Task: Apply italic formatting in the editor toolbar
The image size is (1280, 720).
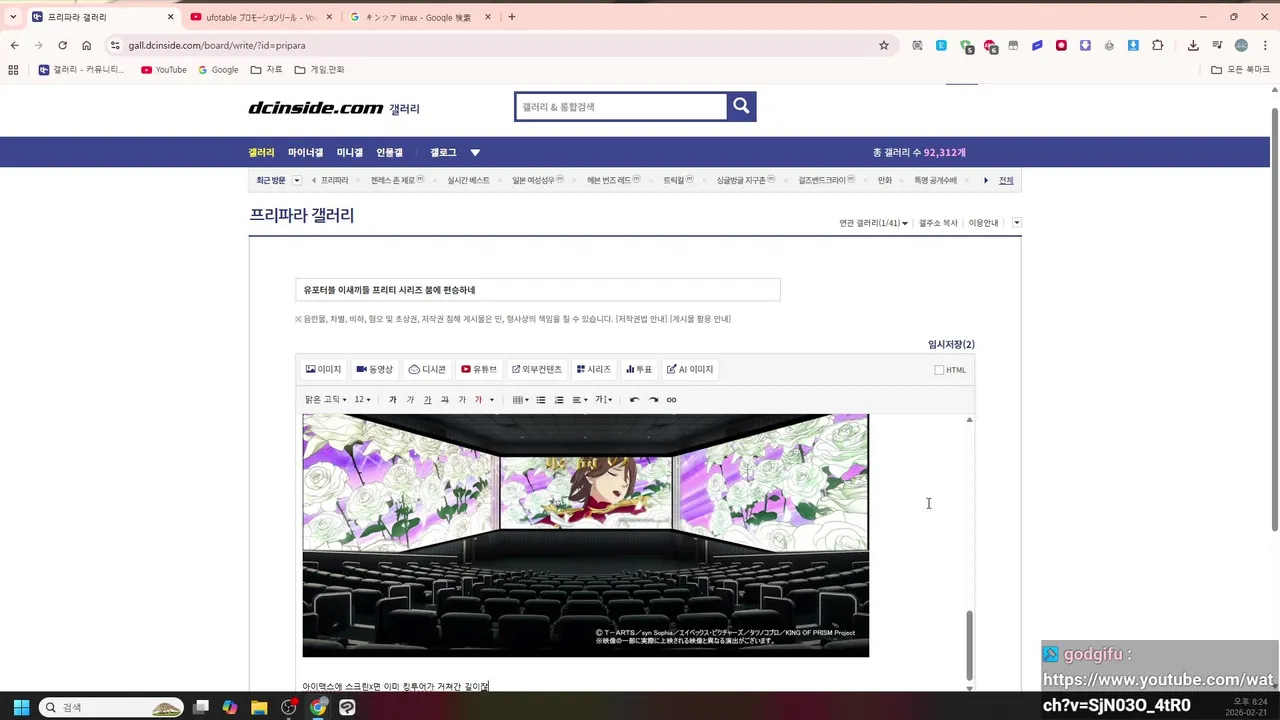Action: pos(410,400)
